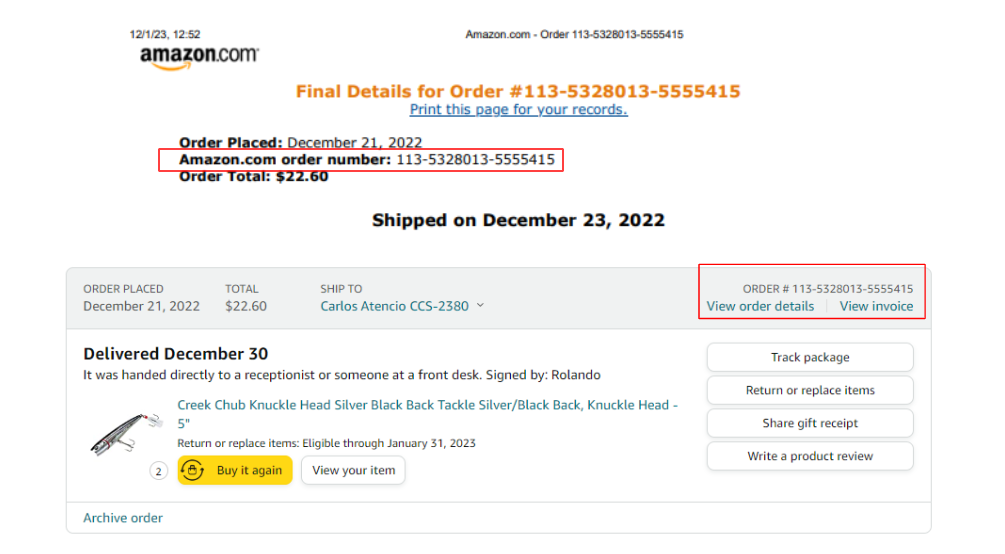
Task: Click the Return or replace items button
Action: coord(810,390)
